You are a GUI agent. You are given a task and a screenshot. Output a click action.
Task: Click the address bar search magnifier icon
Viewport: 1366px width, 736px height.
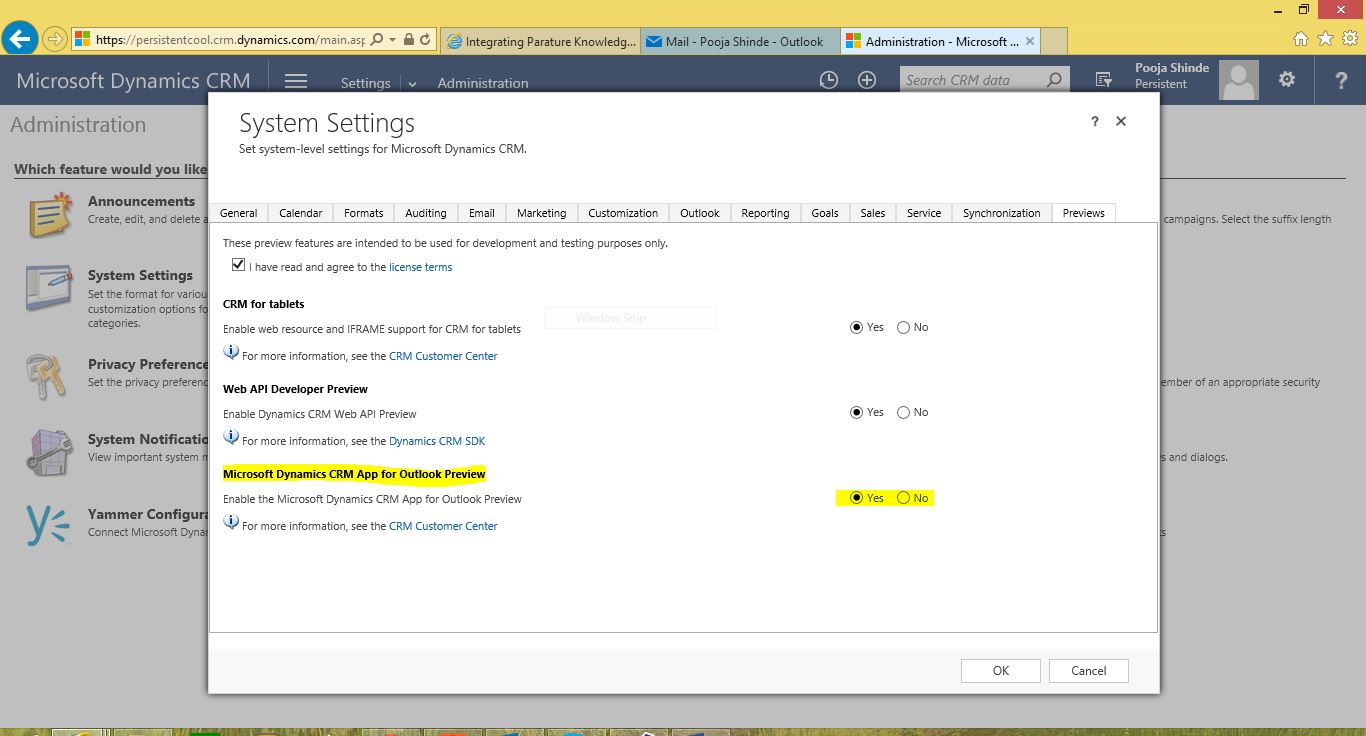pos(376,40)
